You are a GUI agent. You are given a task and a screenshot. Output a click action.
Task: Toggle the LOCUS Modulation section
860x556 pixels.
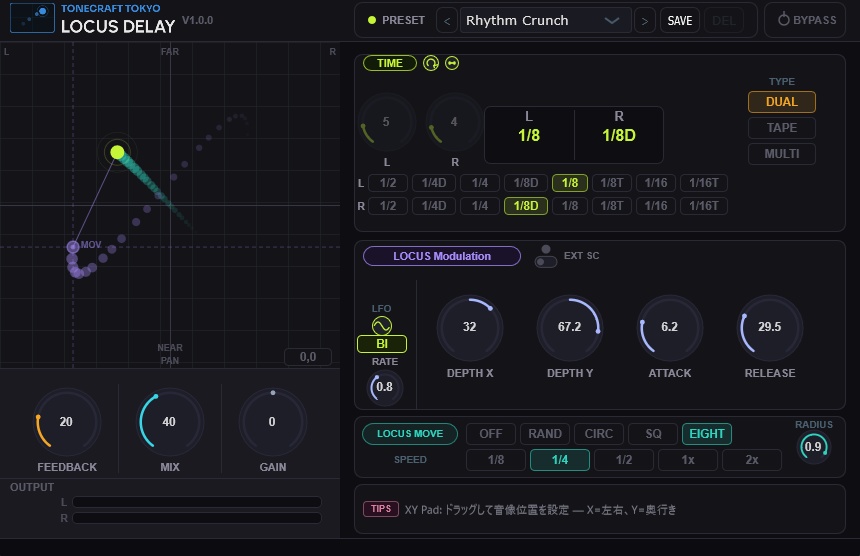442,256
